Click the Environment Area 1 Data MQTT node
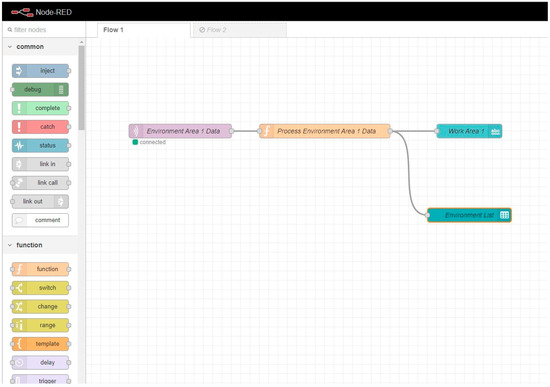 coord(180,131)
